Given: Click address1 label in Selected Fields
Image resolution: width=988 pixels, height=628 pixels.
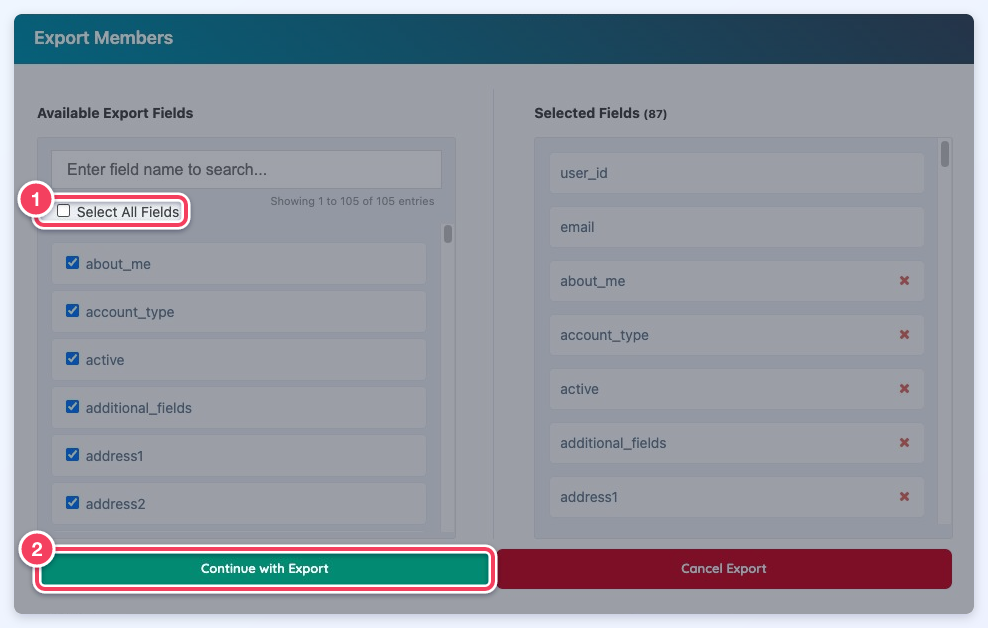Looking at the screenshot, I should coord(589,498).
